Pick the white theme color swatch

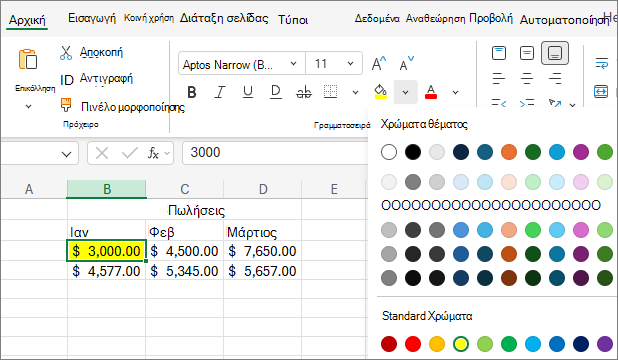[x=389, y=152]
